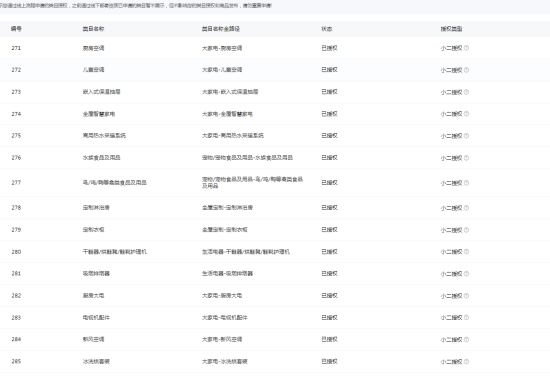This screenshot has width=550, height=381.
Task: Select the category name in row 278
Action: tap(96, 207)
